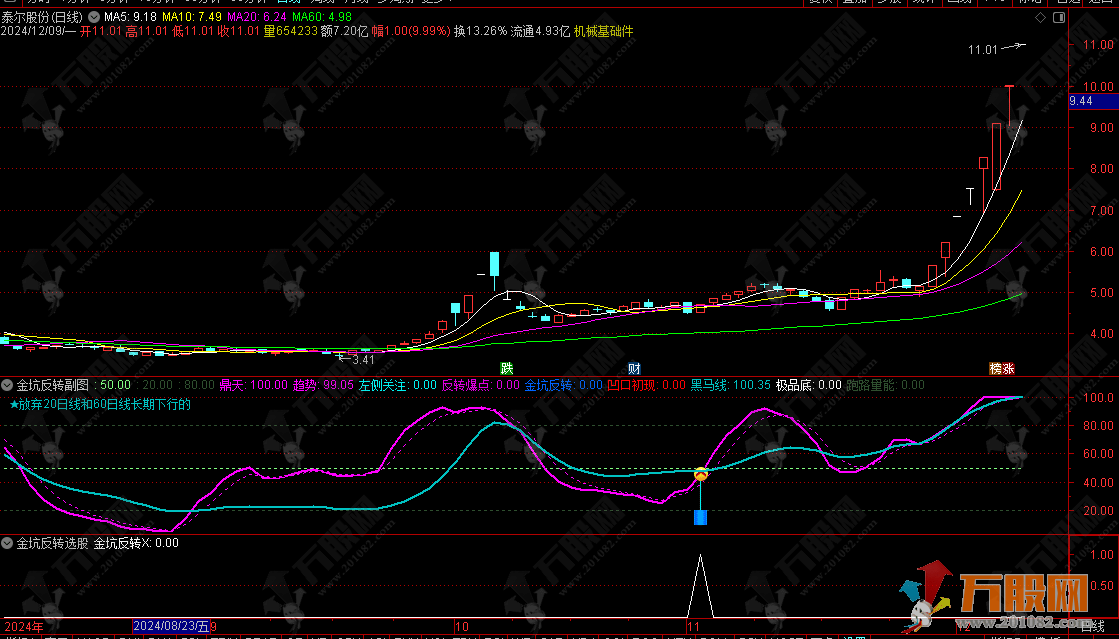
Task: Select the MA20: 6.24 label
Action: point(257,17)
